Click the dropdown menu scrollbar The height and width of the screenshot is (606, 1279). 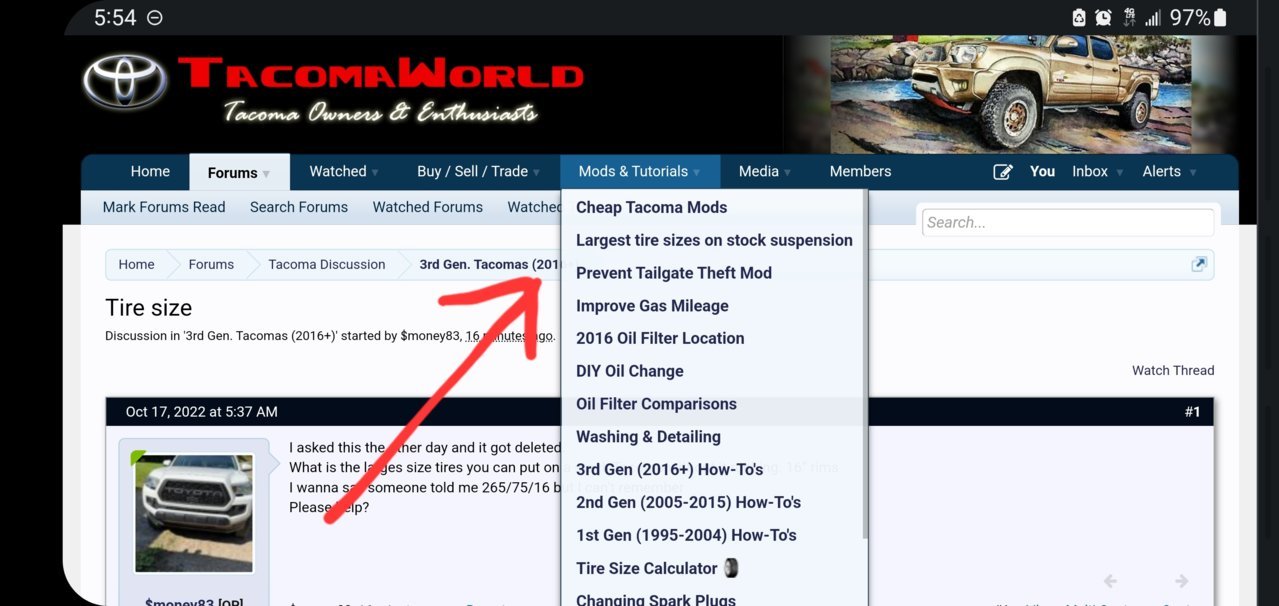point(864,365)
